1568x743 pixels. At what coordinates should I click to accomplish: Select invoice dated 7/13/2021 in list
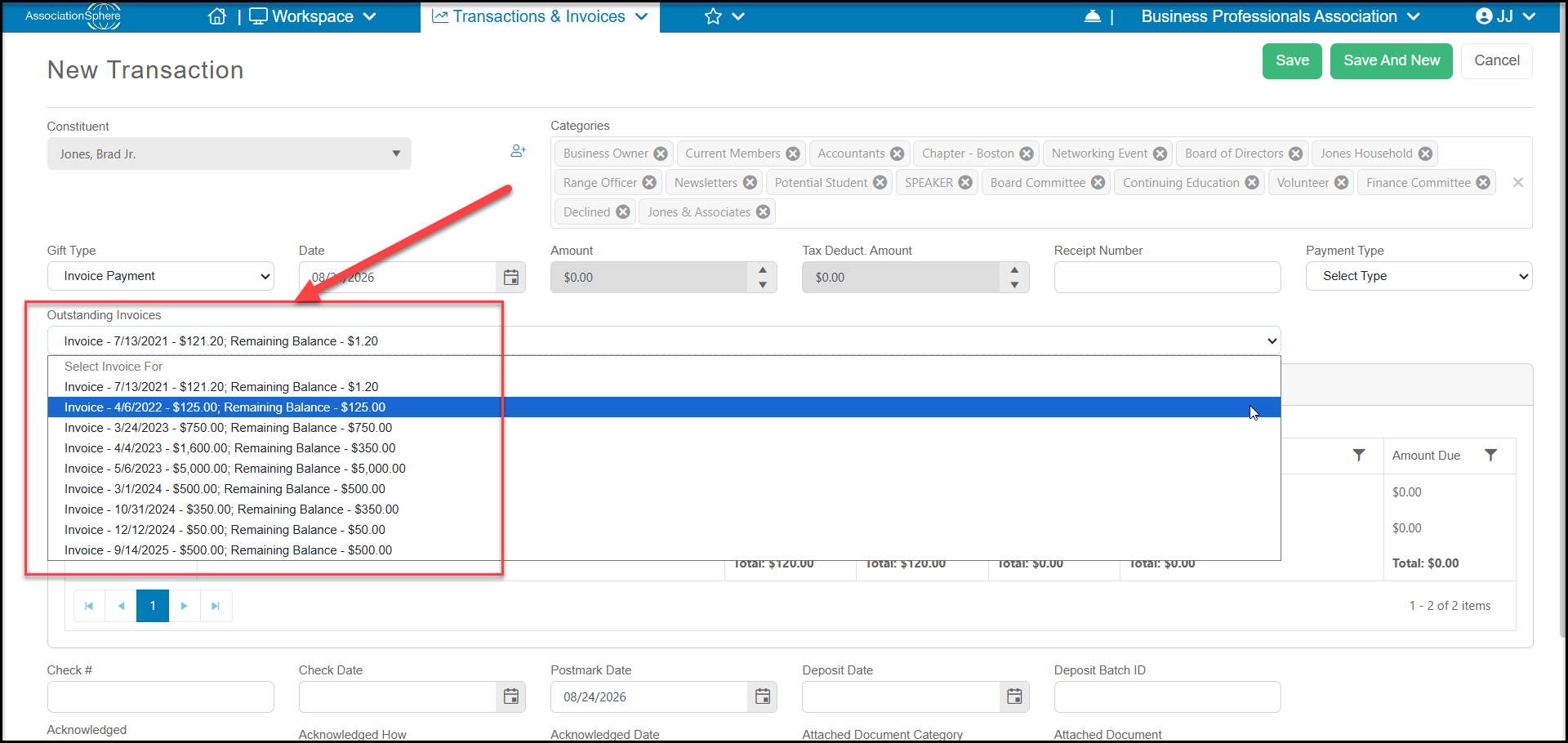(x=664, y=387)
